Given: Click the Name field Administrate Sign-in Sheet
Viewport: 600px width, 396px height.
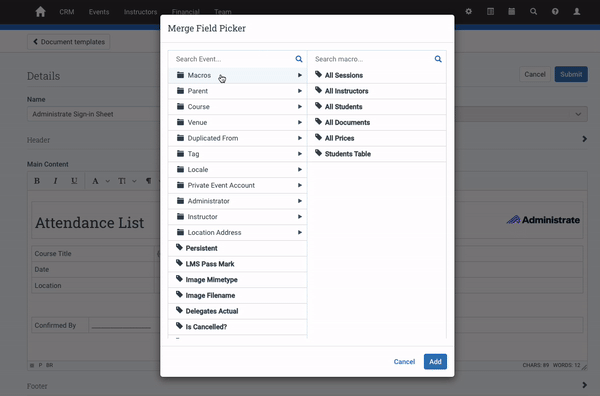Looking at the screenshot, I should tap(94, 114).
